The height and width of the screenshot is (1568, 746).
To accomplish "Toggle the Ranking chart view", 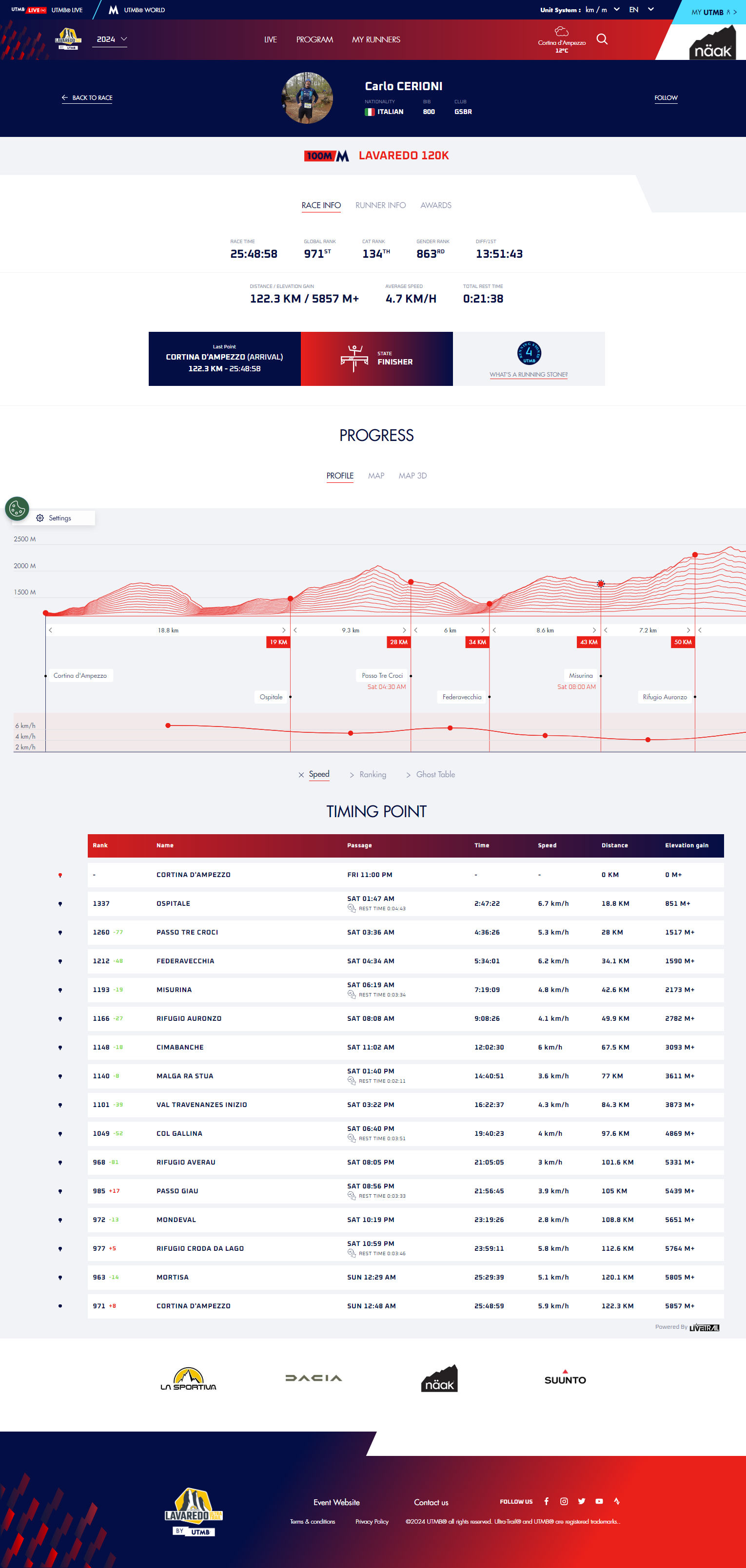I will (372, 774).
